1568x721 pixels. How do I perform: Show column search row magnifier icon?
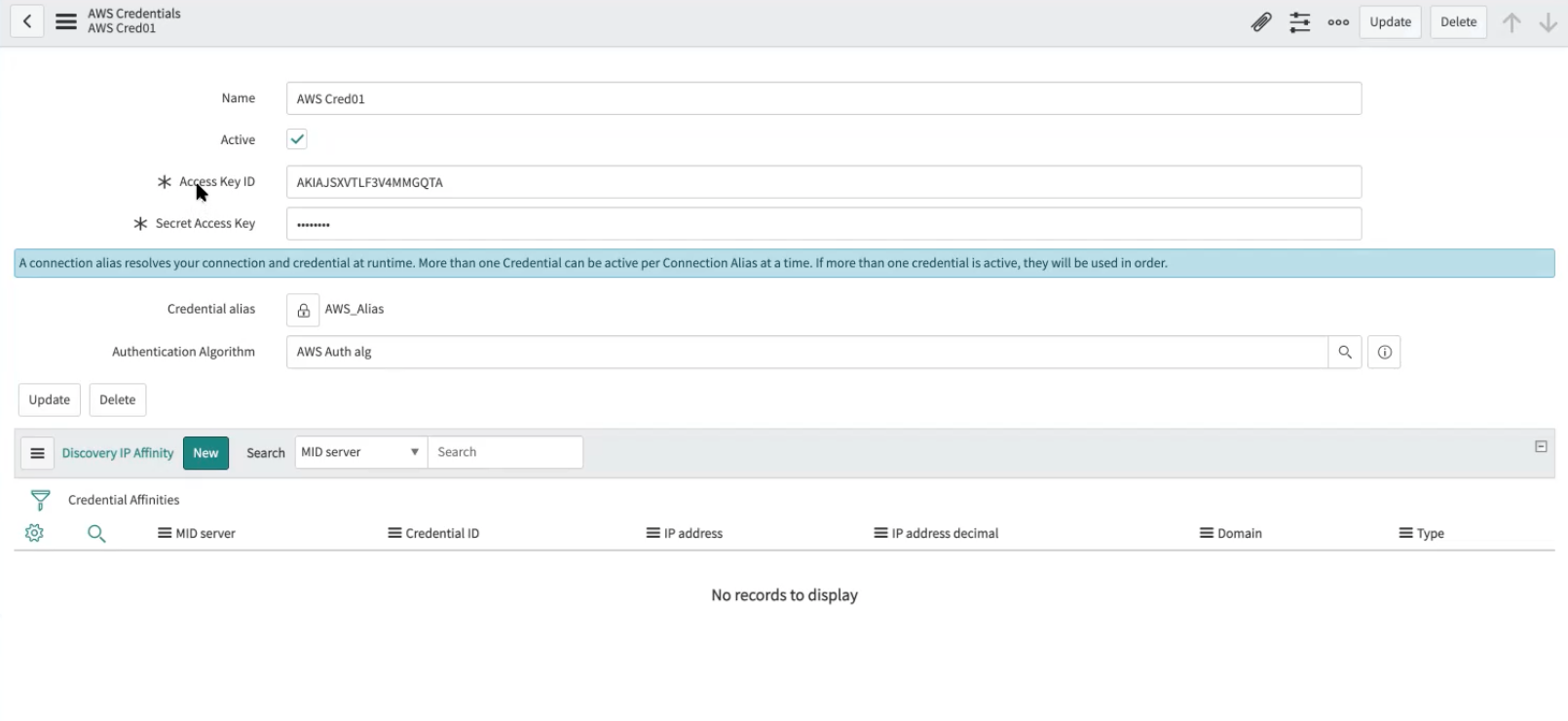pos(96,533)
